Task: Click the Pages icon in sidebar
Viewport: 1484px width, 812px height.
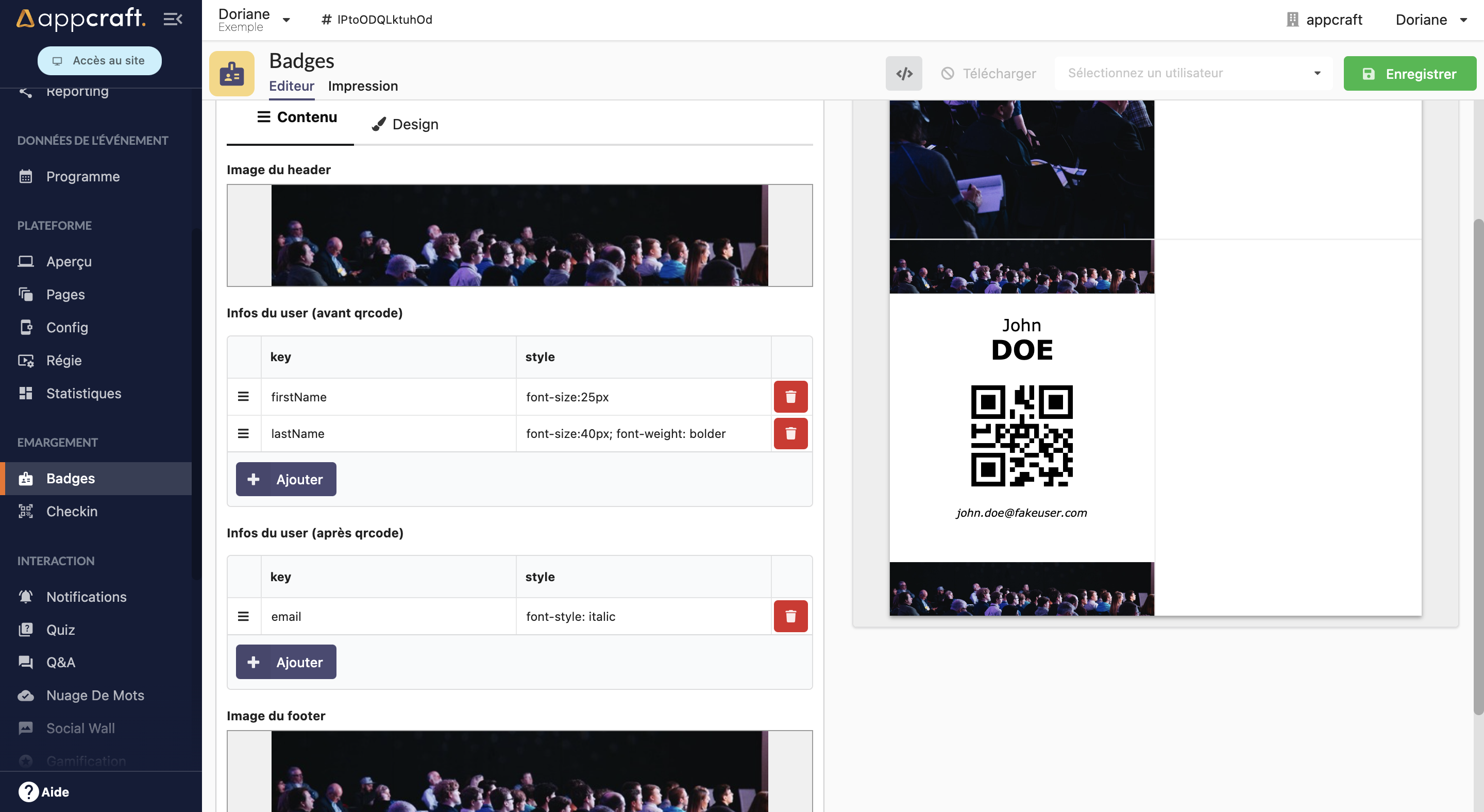Action: [x=26, y=294]
